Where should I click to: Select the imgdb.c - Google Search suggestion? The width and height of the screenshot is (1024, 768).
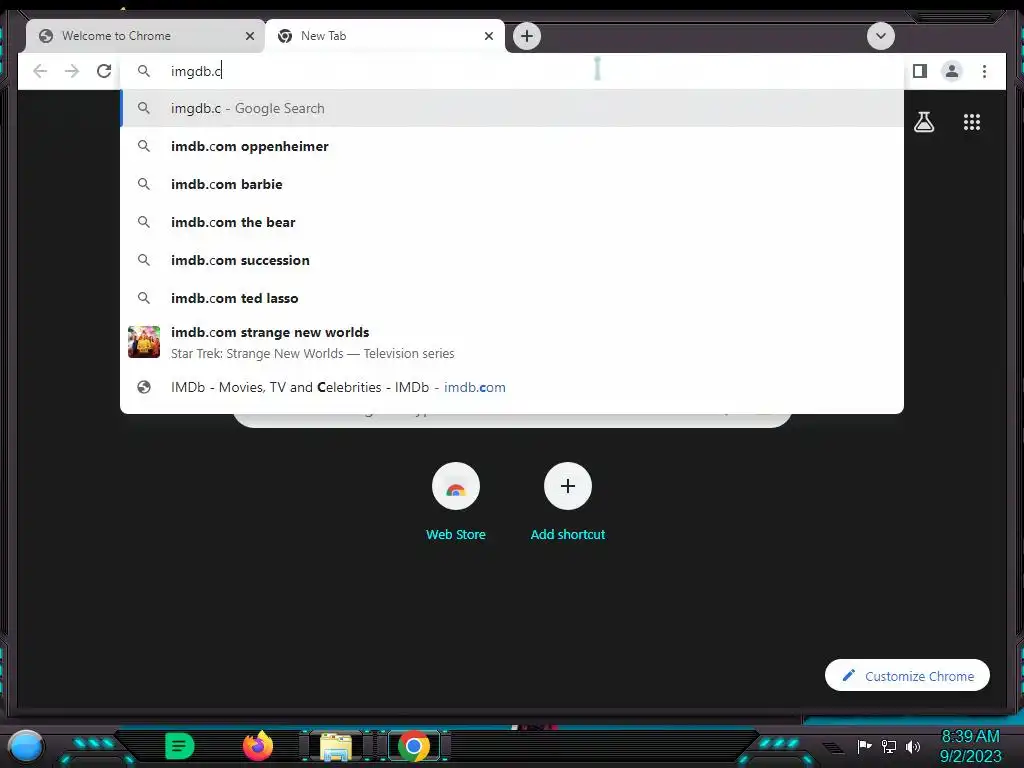(512, 108)
